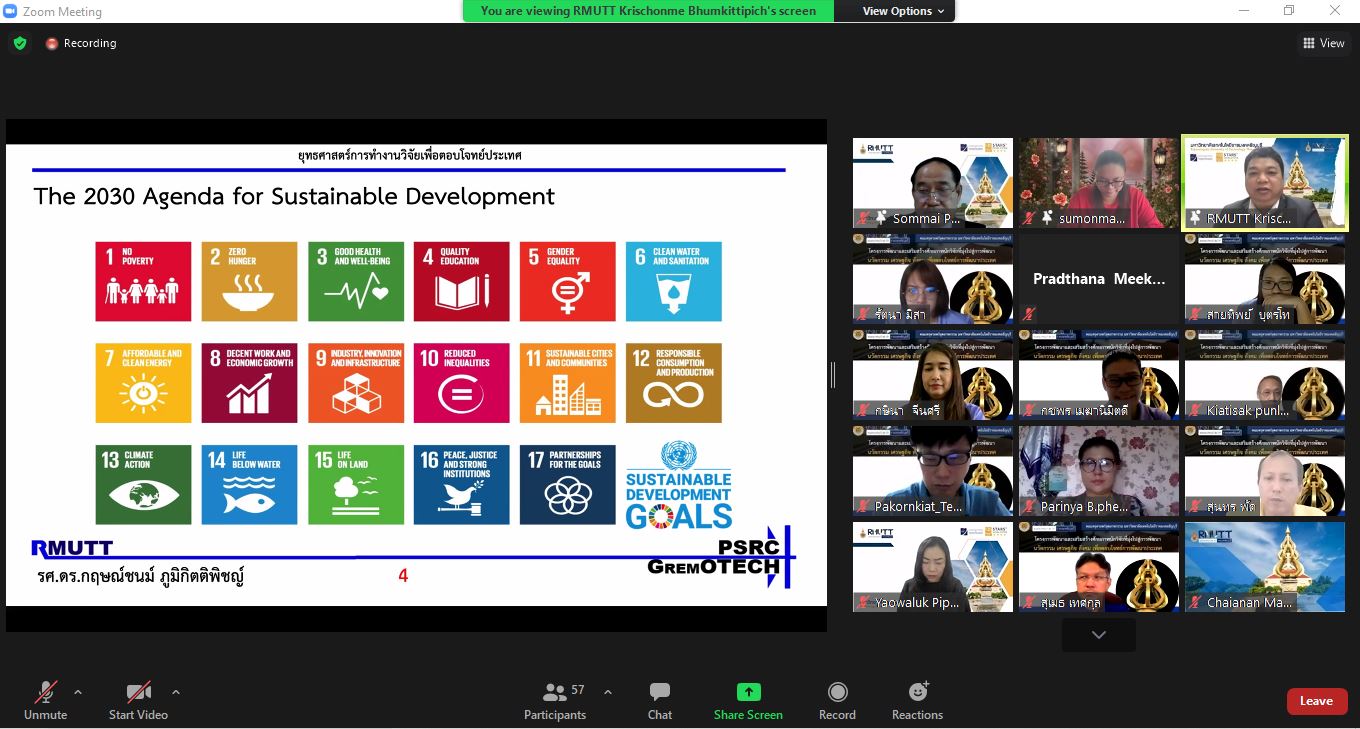Viewport: 1360px width, 729px height.
Task: Click goal 7 Affordable Clean Energy tile
Action: pyautogui.click(x=143, y=383)
